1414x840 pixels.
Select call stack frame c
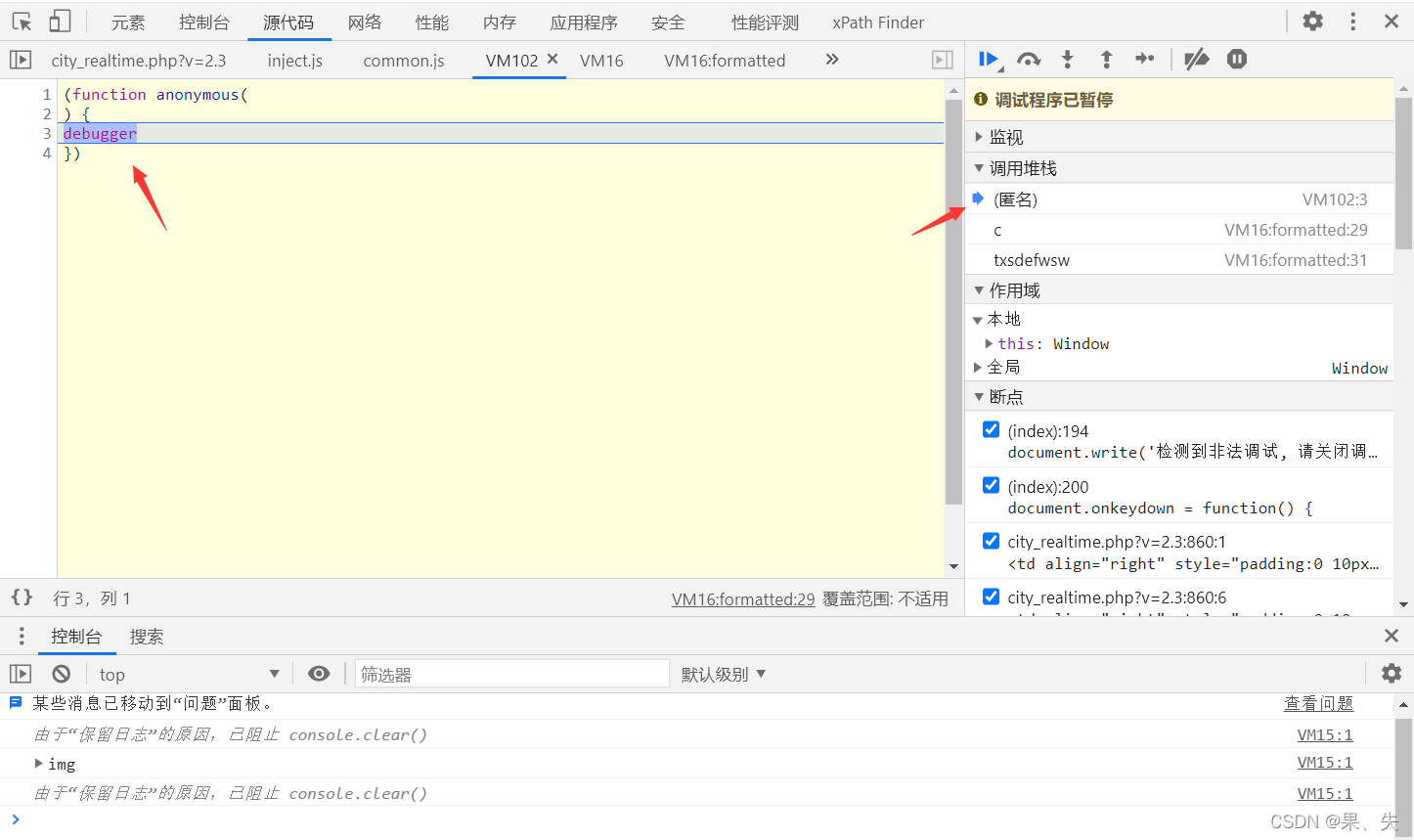[1179, 230]
